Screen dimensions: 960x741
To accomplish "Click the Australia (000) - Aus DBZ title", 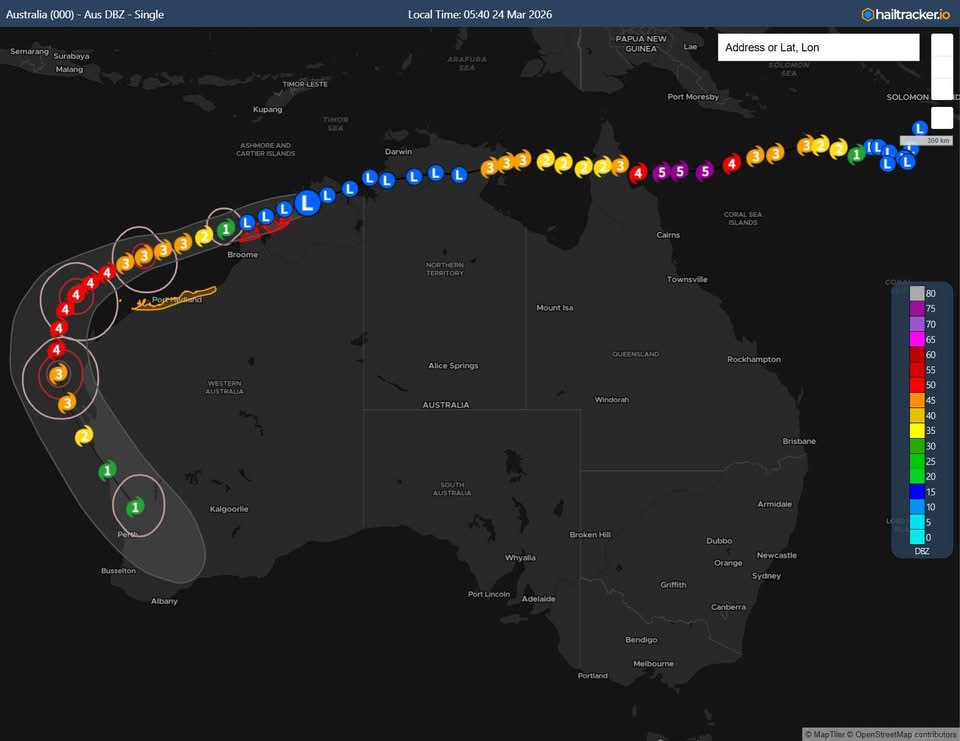I will tap(85, 14).
